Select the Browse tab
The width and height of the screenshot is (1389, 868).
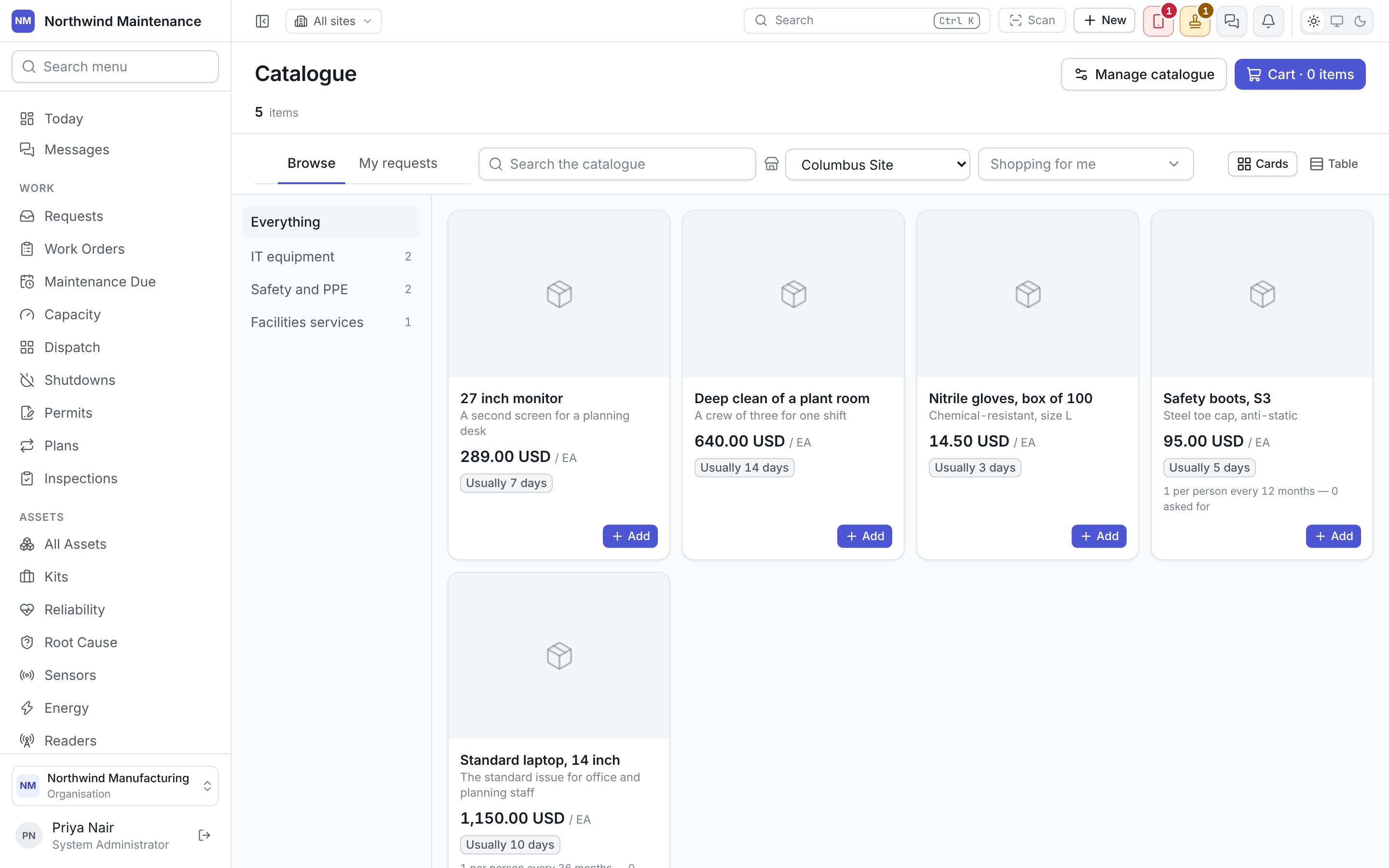(x=311, y=163)
